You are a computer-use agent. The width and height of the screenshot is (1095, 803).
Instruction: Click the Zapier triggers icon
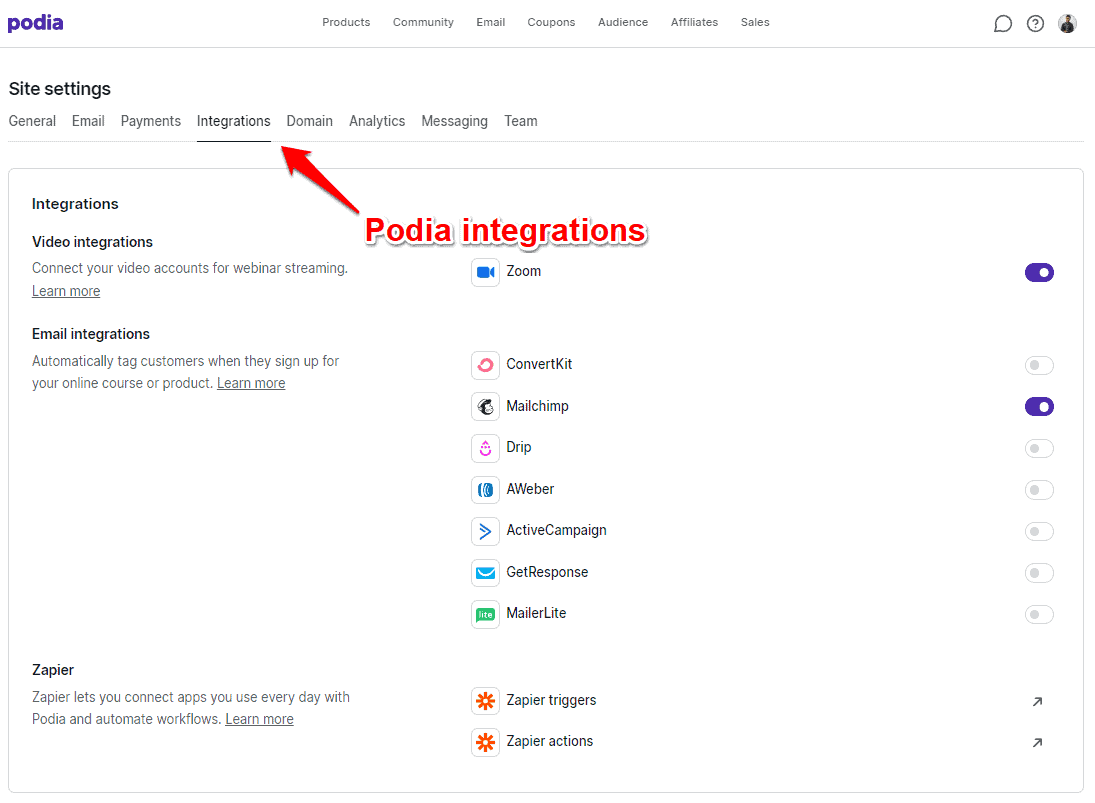click(485, 701)
